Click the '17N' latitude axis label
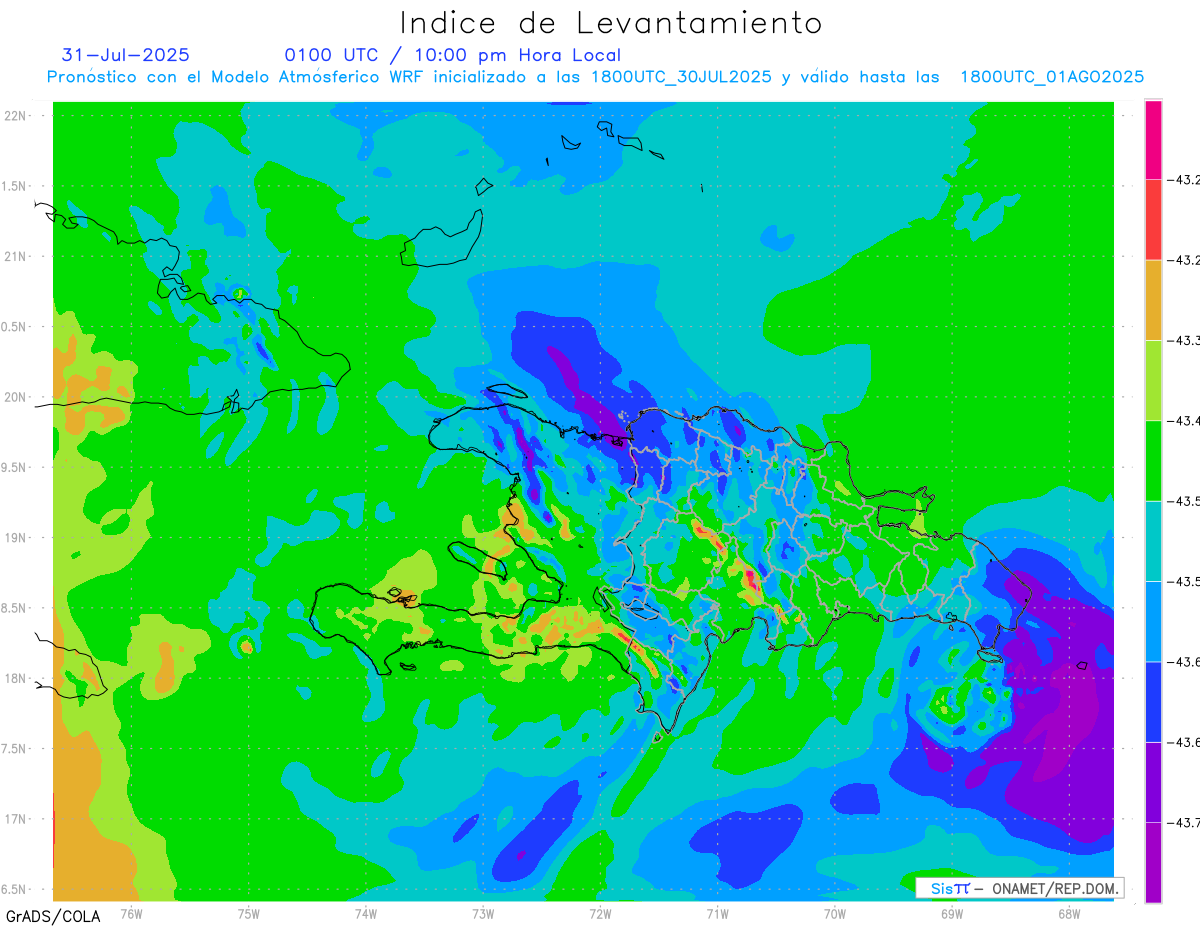 coord(17,819)
